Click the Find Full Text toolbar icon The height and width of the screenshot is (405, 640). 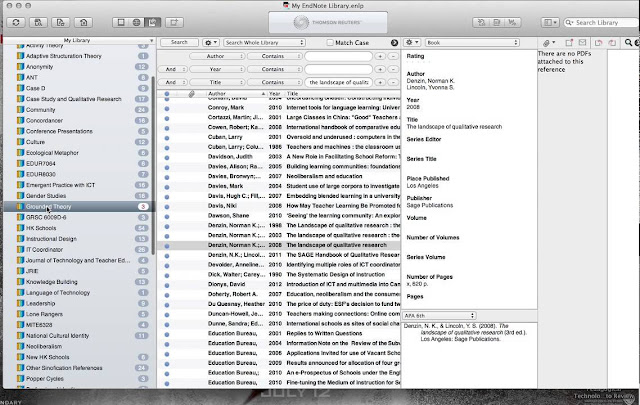(38, 22)
